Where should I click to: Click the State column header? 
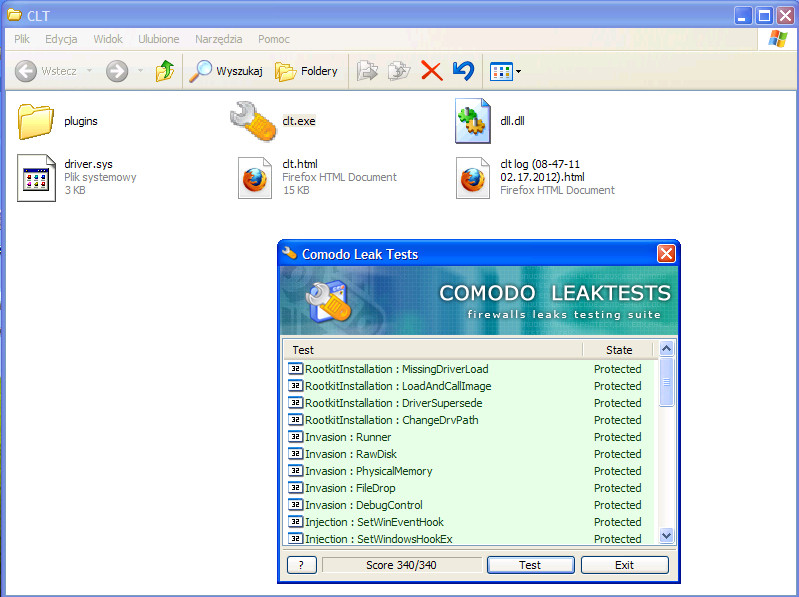click(x=618, y=350)
